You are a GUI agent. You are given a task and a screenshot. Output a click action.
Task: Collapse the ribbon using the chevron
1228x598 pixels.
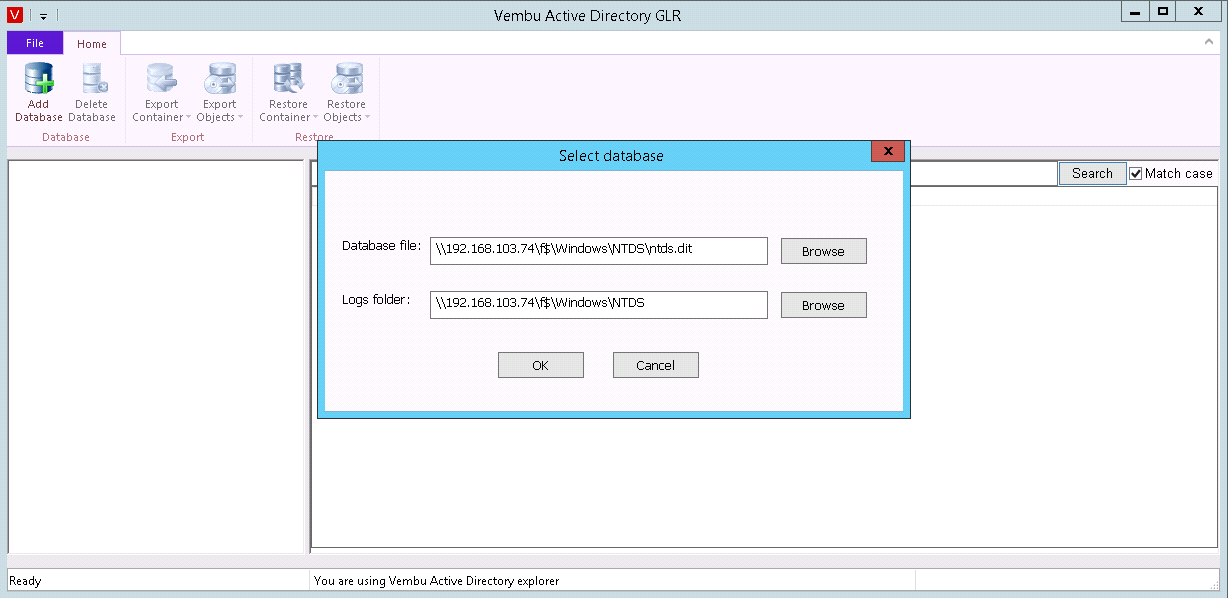(1209, 43)
